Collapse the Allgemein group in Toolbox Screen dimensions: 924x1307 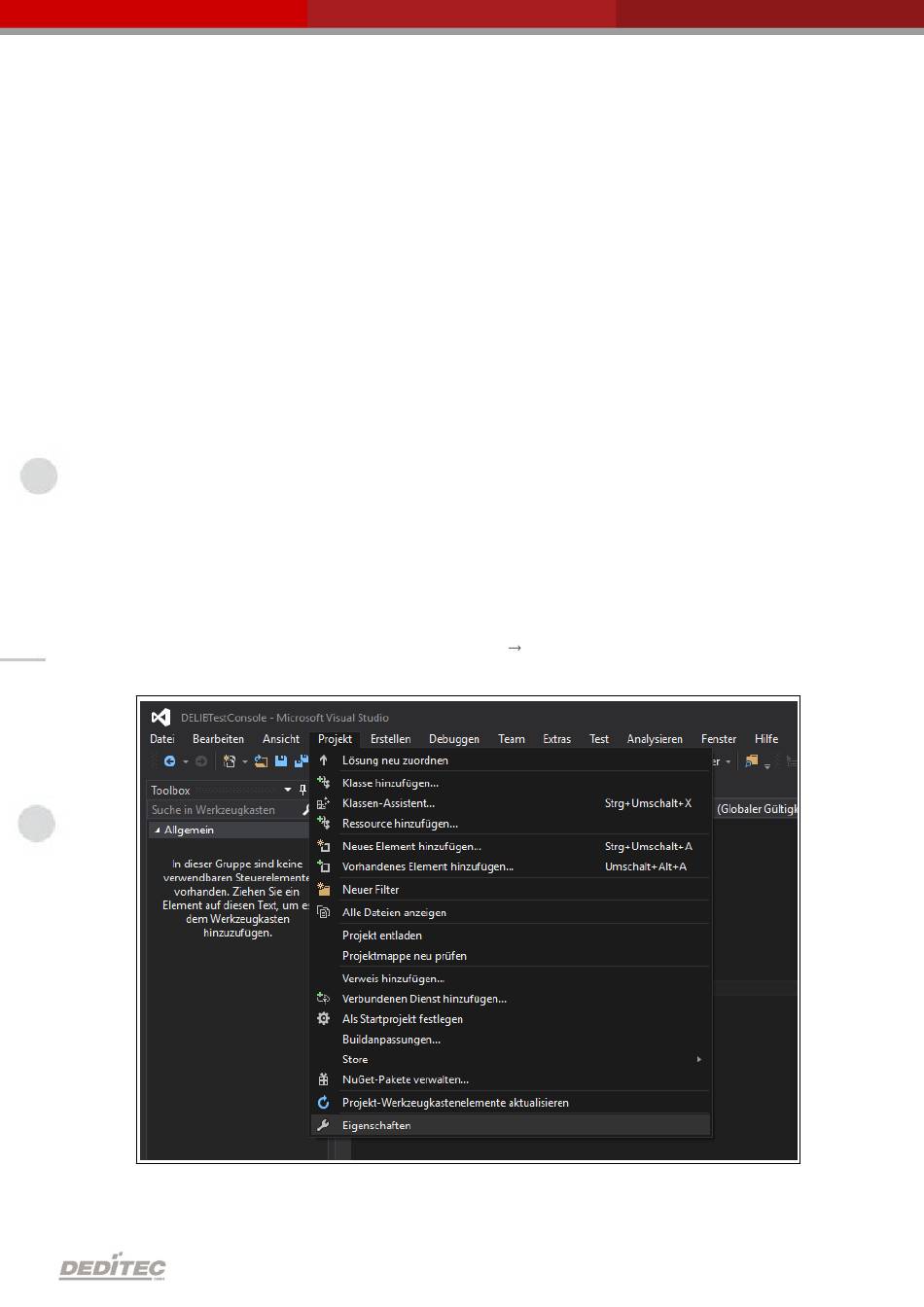coord(158,830)
